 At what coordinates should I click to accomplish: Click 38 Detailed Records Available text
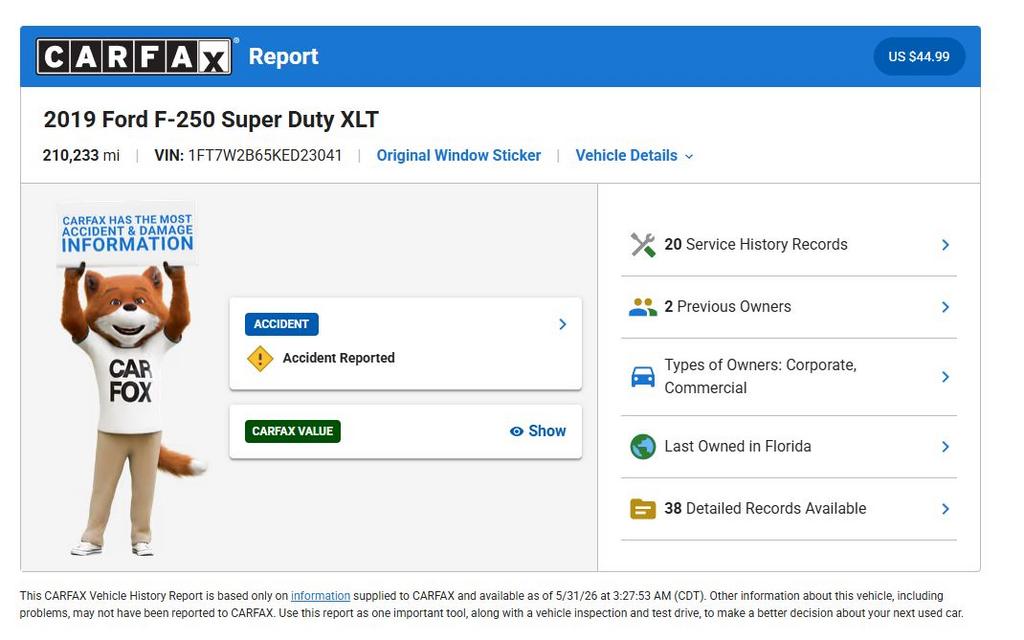coord(765,508)
